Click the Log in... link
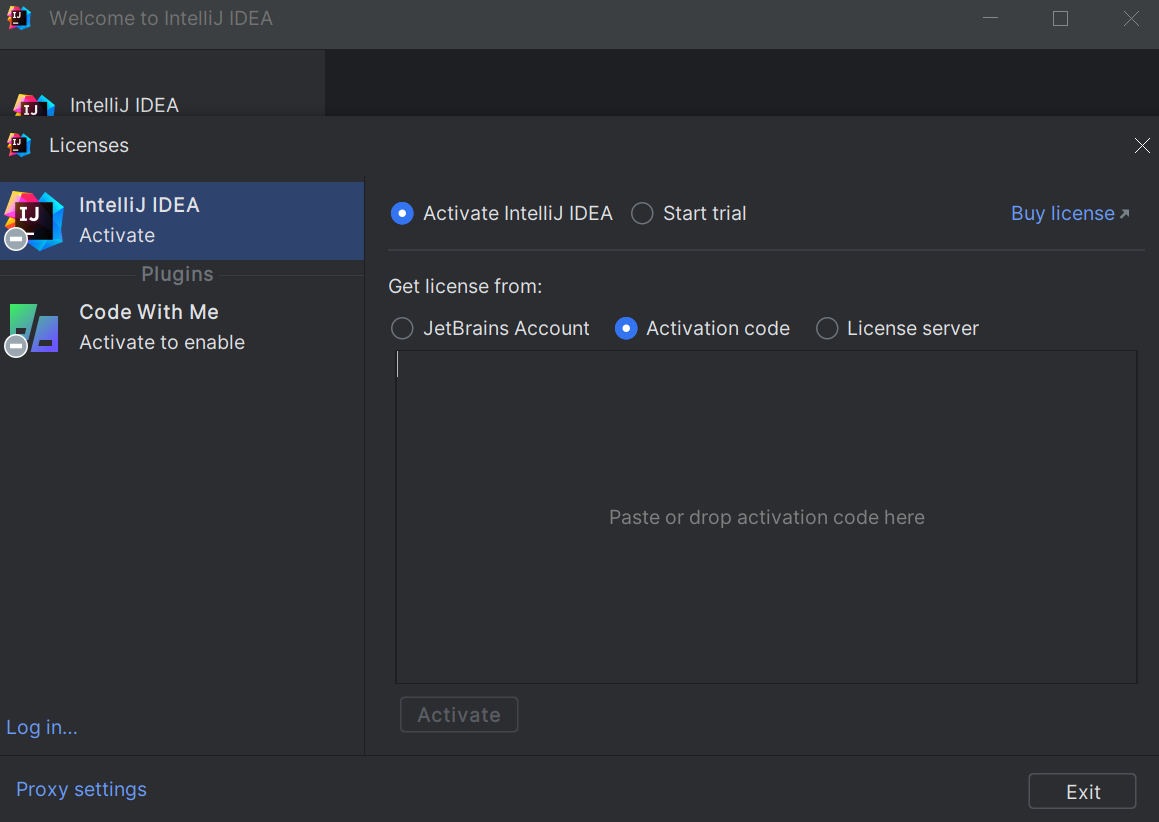This screenshot has width=1159, height=822. coord(41,727)
